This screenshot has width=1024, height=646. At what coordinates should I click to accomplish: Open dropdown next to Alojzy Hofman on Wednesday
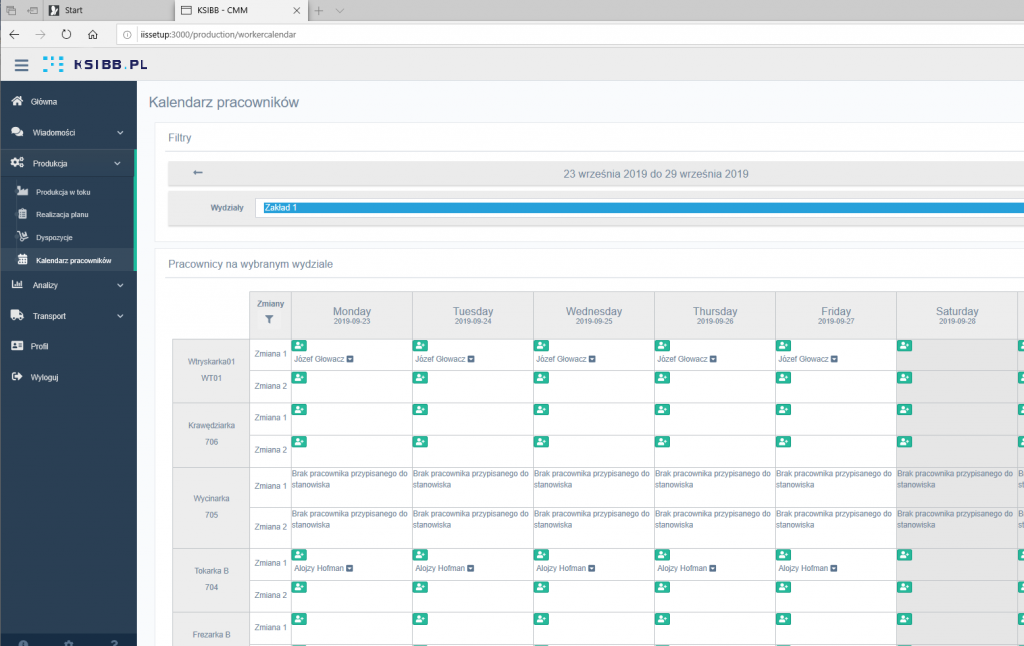(x=592, y=569)
